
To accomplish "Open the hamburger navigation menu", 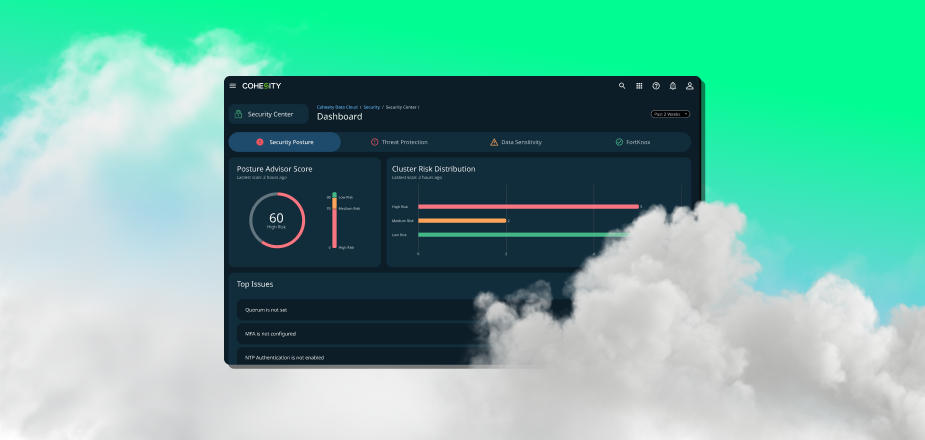I will 232,86.
